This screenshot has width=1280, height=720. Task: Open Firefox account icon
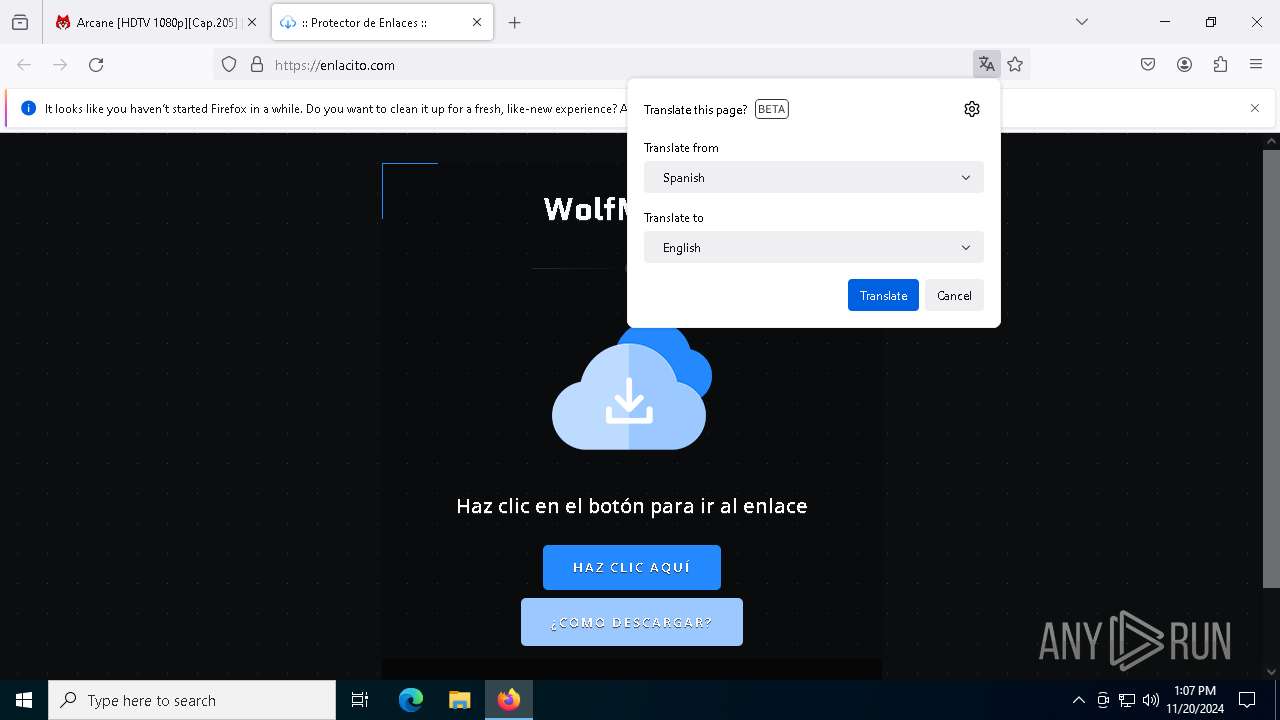[1184, 65]
